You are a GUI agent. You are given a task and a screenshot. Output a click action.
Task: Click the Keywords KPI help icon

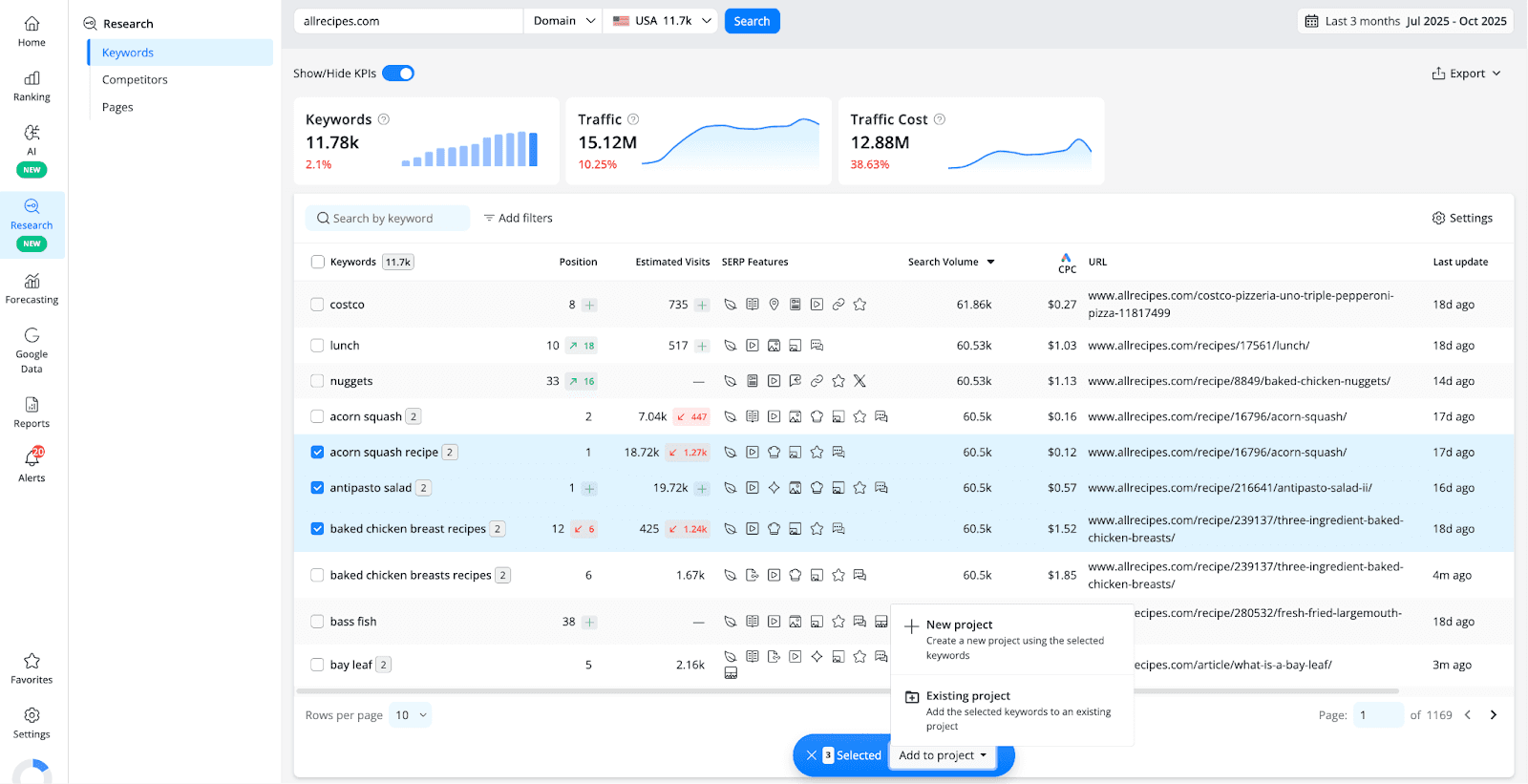point(384,119)
